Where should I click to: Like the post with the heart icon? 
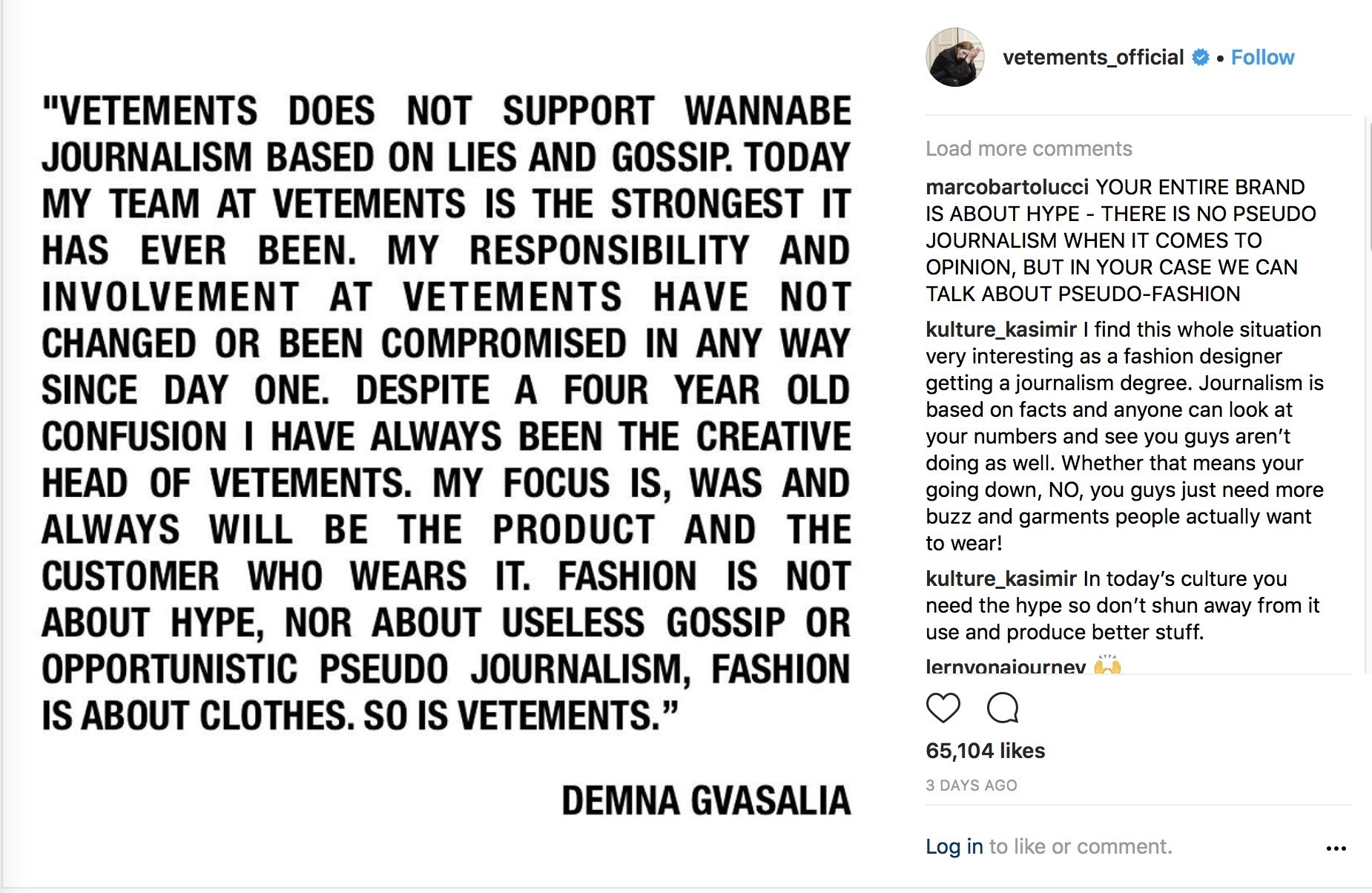[x=943, y=708]
